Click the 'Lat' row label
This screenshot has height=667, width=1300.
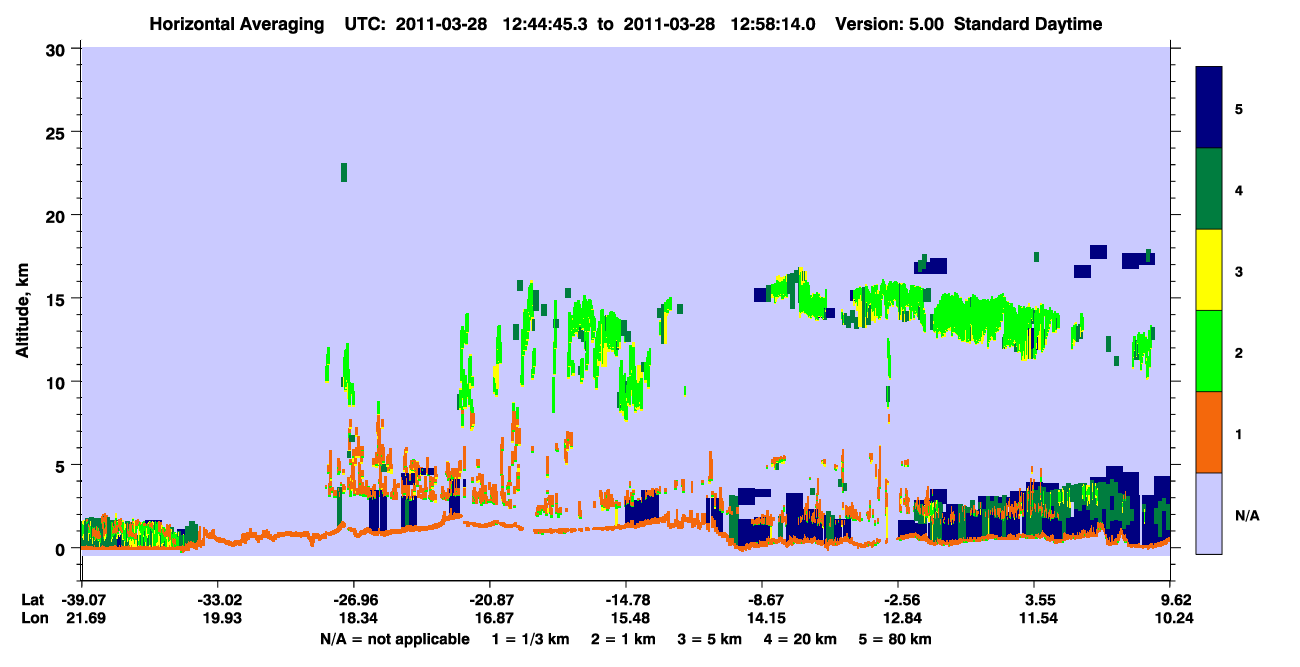32,601
